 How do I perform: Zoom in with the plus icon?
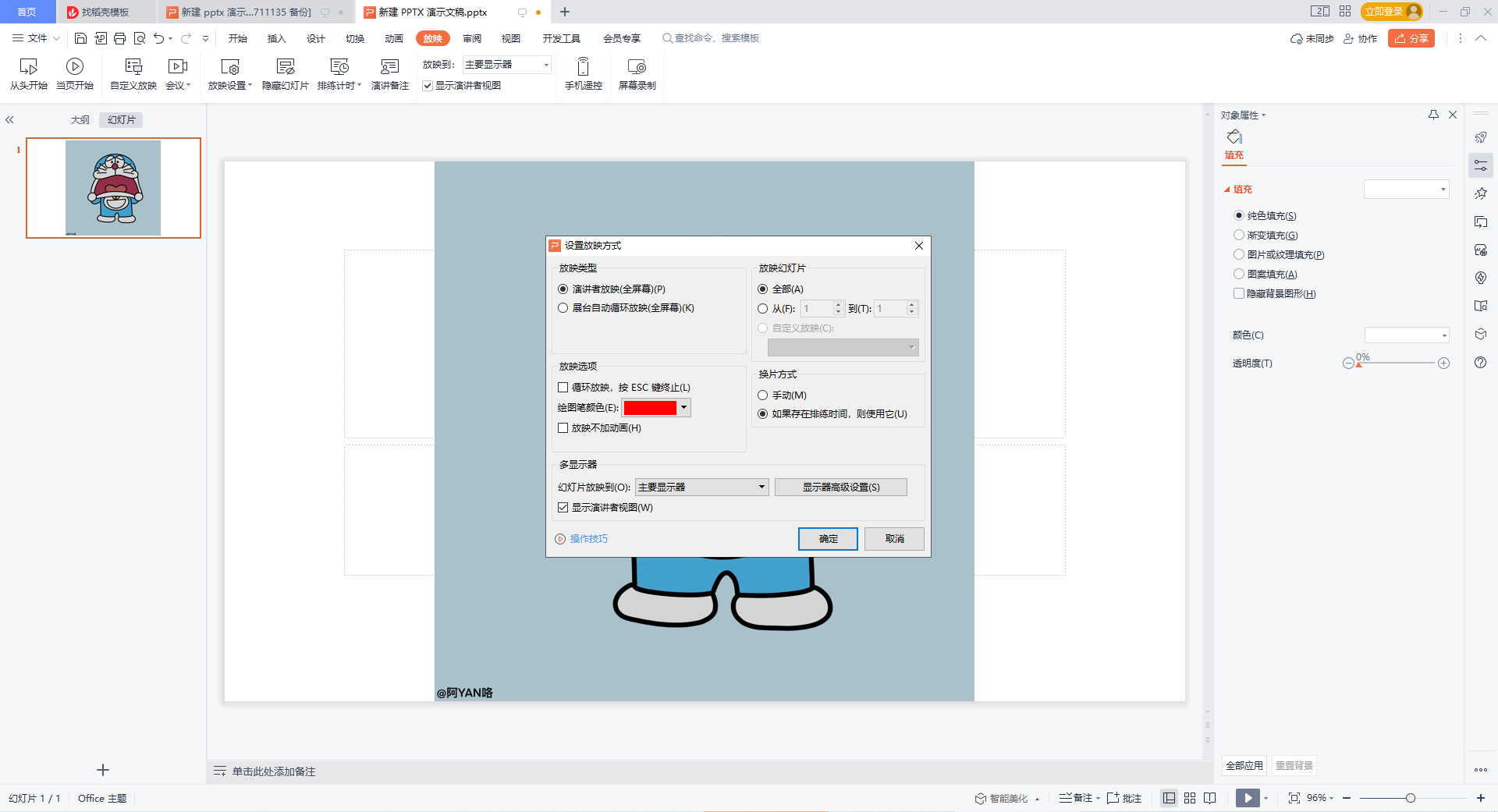(x=1481, y=798)
